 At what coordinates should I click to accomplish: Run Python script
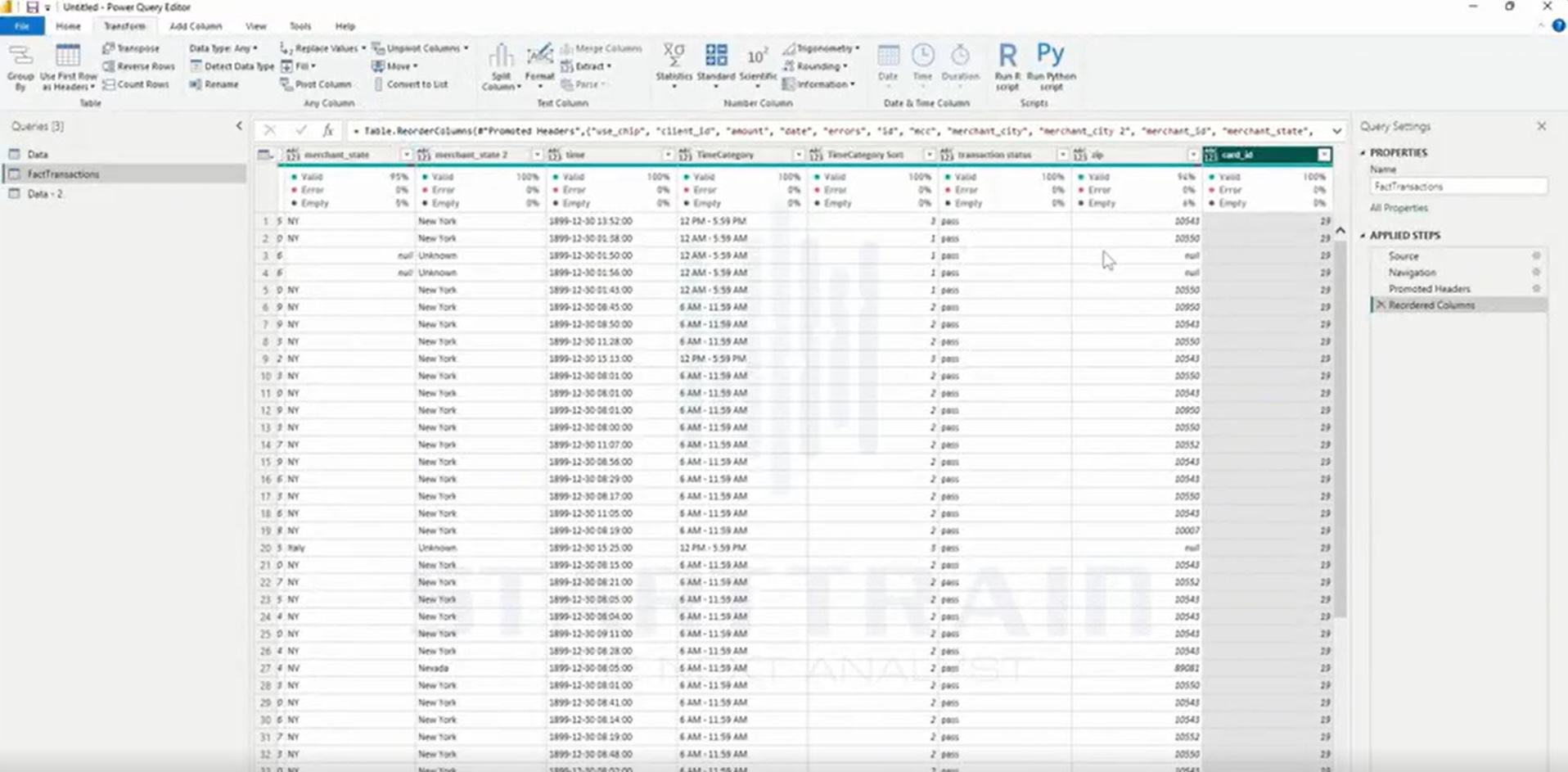coord(1051,67)
